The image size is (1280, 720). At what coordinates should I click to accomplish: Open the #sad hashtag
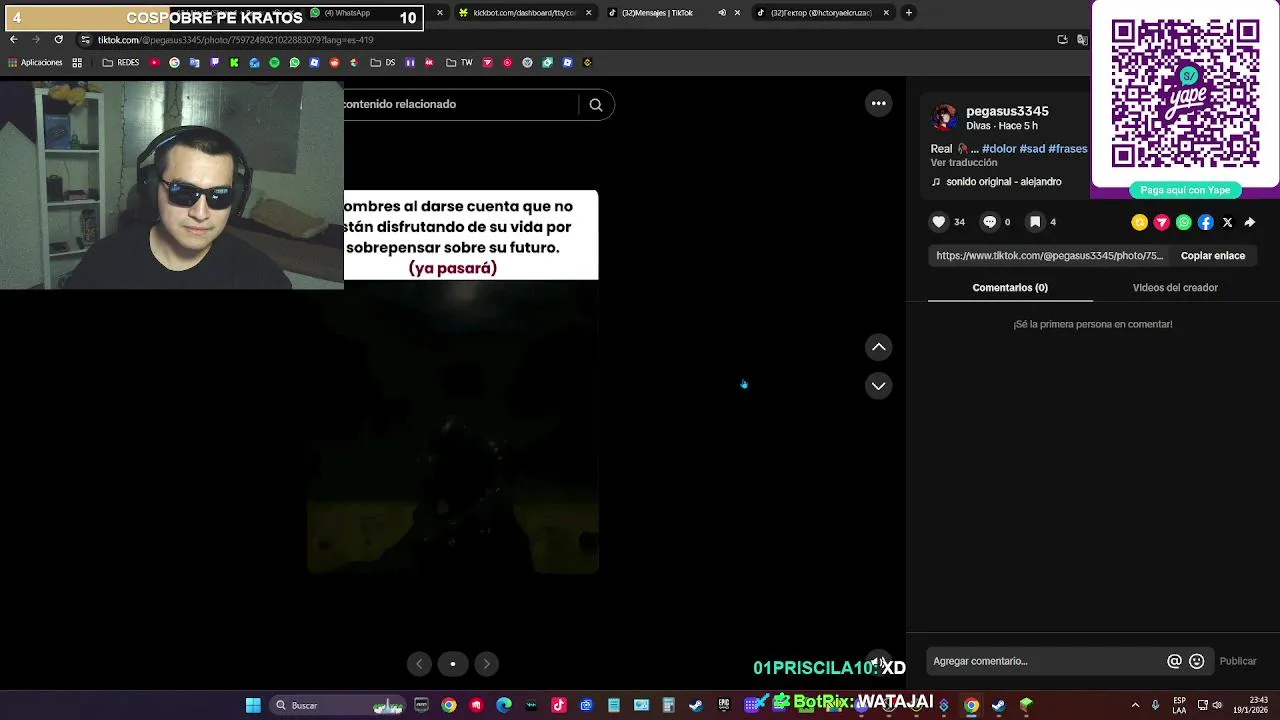tap(1032, 149)
